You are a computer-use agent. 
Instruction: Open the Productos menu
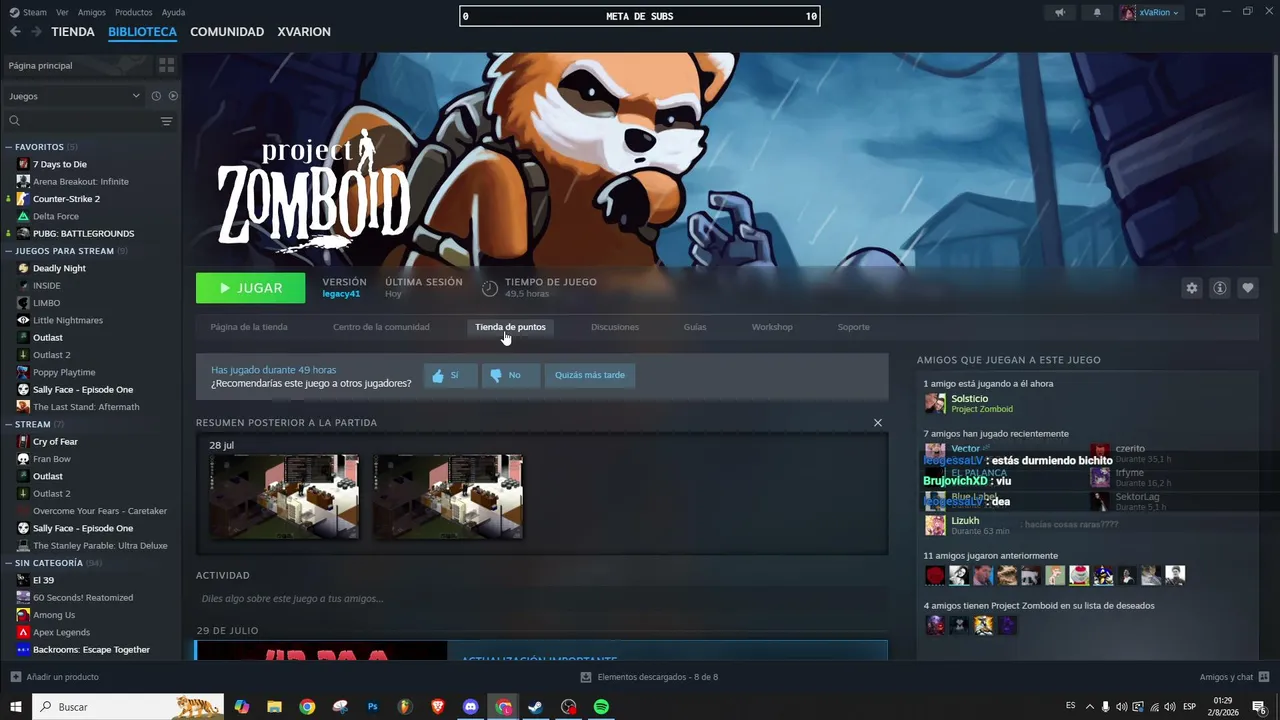pos(134,13)
